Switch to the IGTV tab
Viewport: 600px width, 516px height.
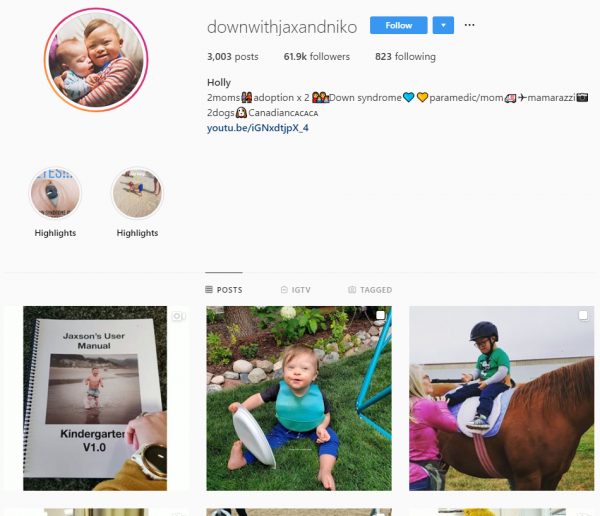(295, 290)
